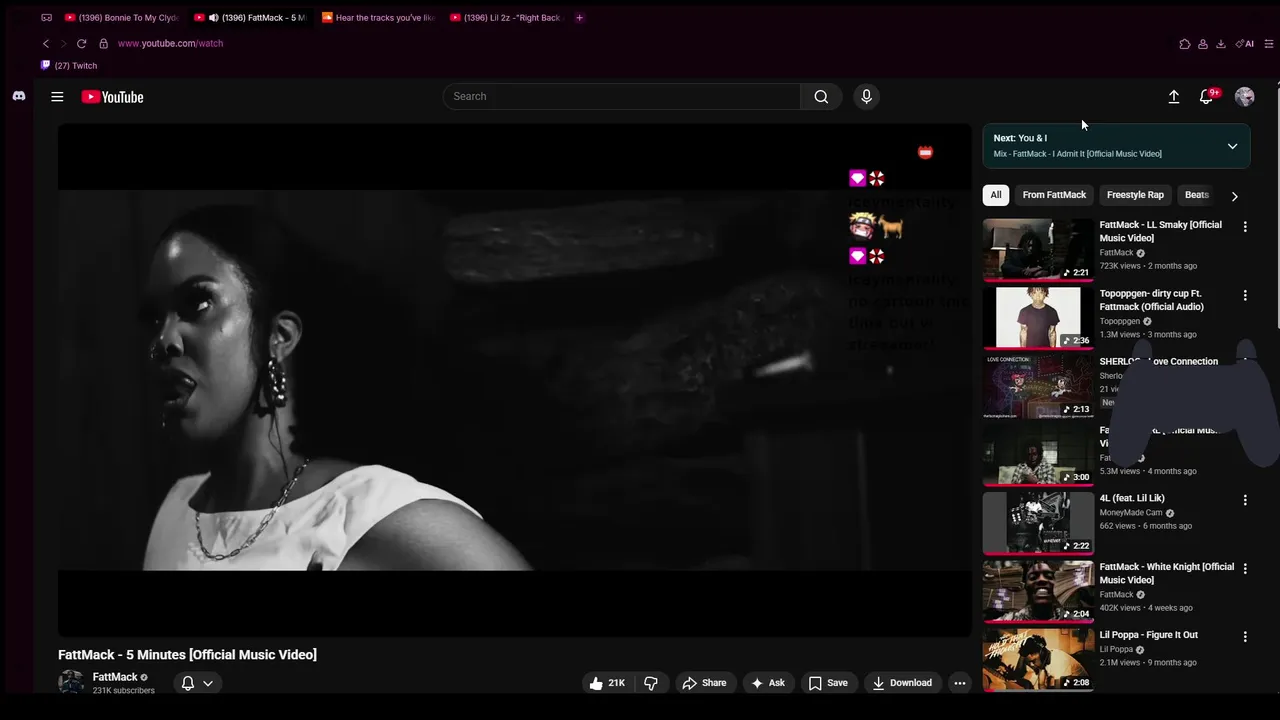Open browser extensions puzzle icon

(1185, 44)
